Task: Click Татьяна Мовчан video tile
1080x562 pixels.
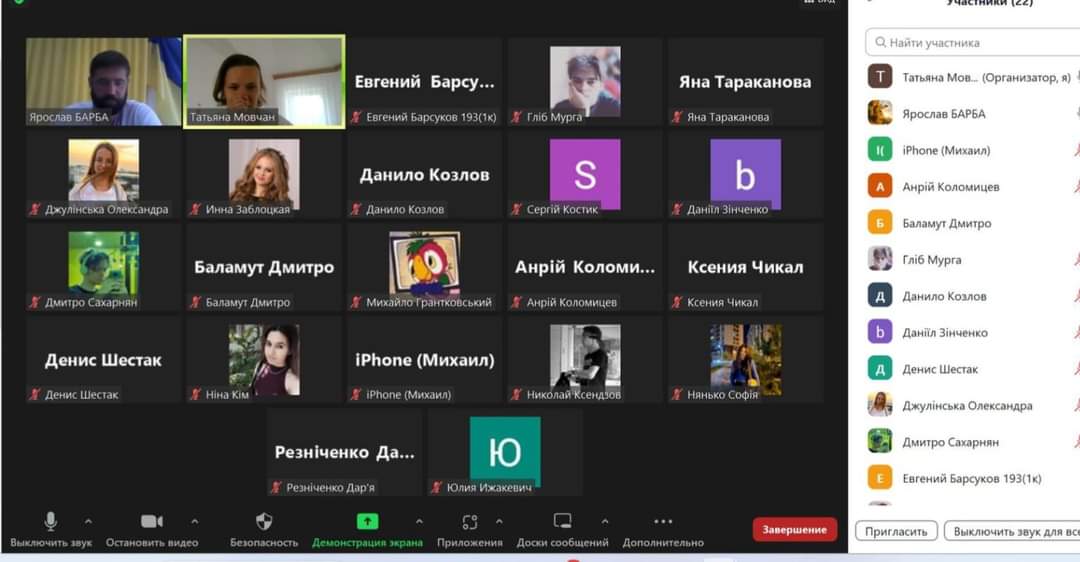Action: pyautogui.click(x=264, y=82)
